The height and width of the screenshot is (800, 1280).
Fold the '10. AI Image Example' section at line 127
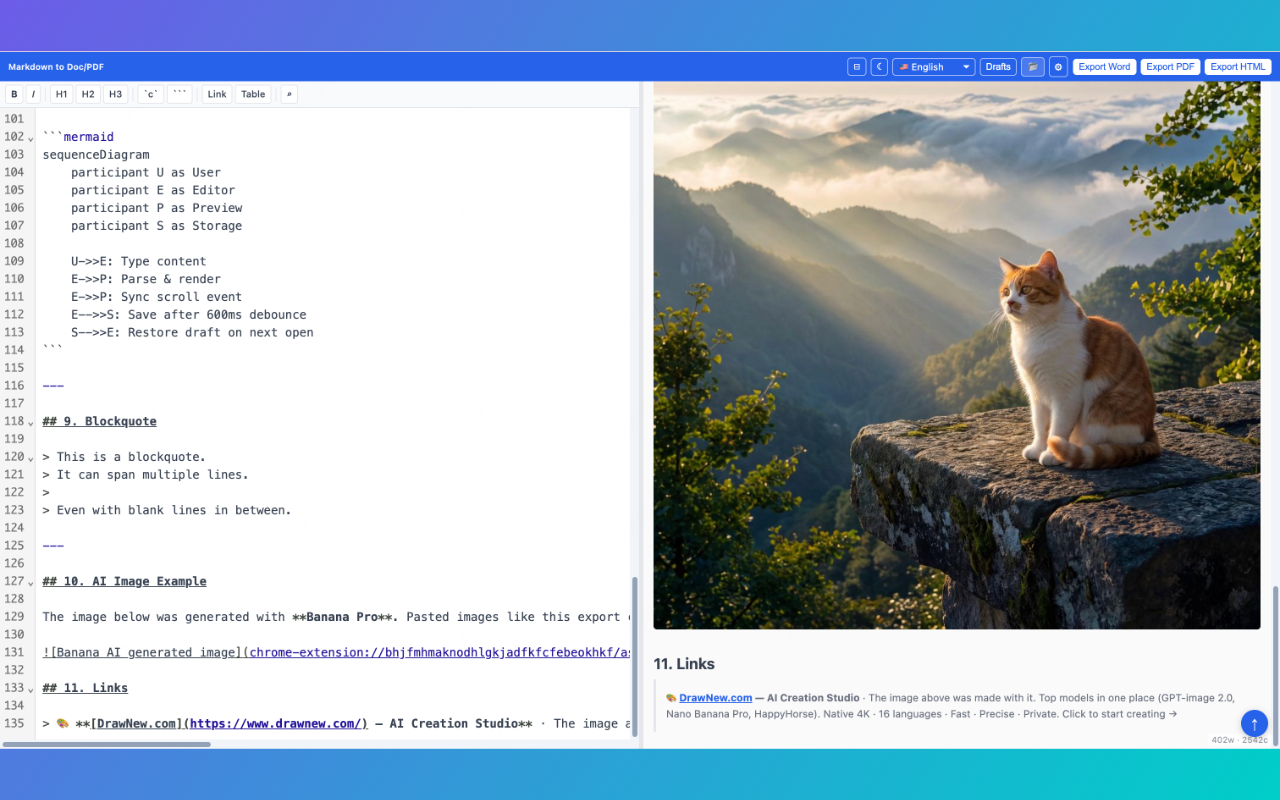click(31, 582)
